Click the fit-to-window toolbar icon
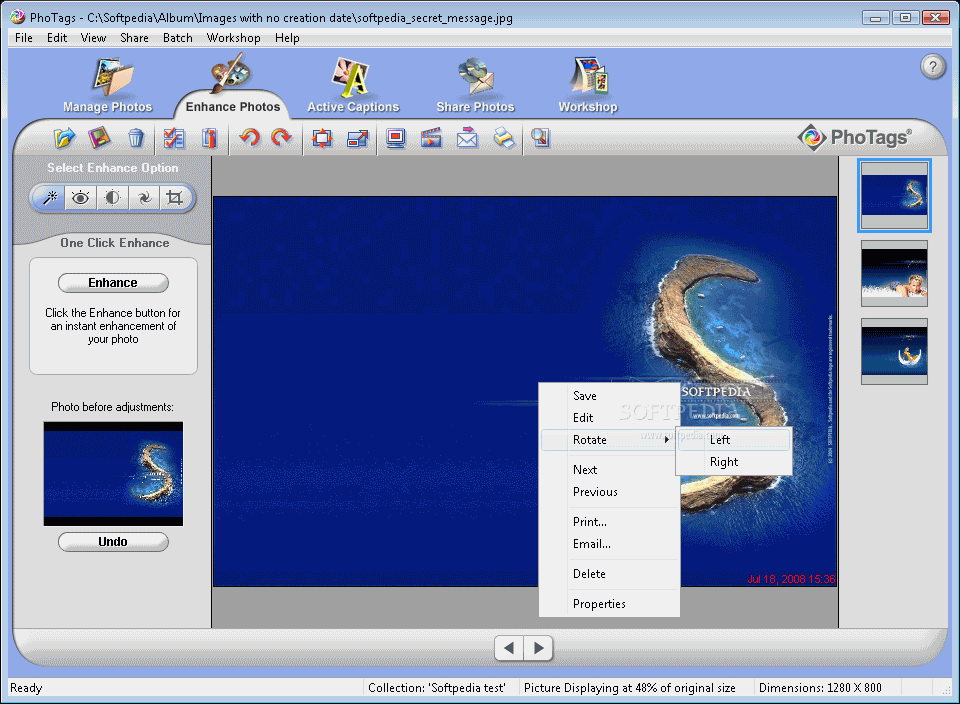Screen dimensions: 960x704 pos(323,138)
